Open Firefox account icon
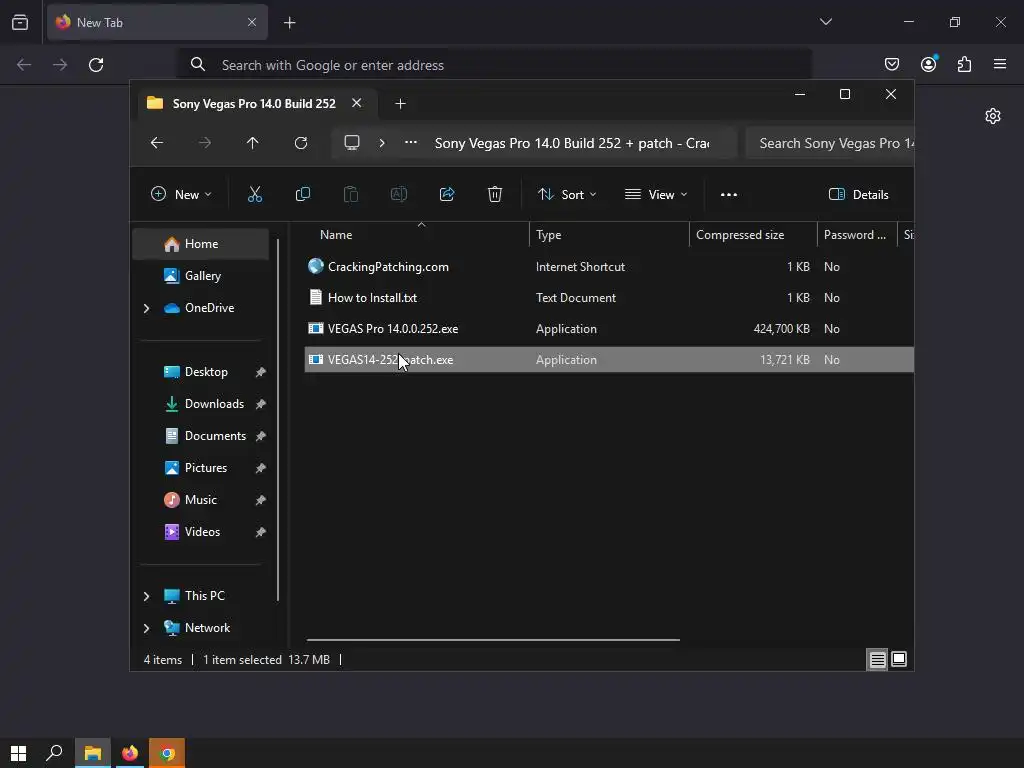This screenshot has width=1024, height=768. pyautogui.click(x=928, y=64)
